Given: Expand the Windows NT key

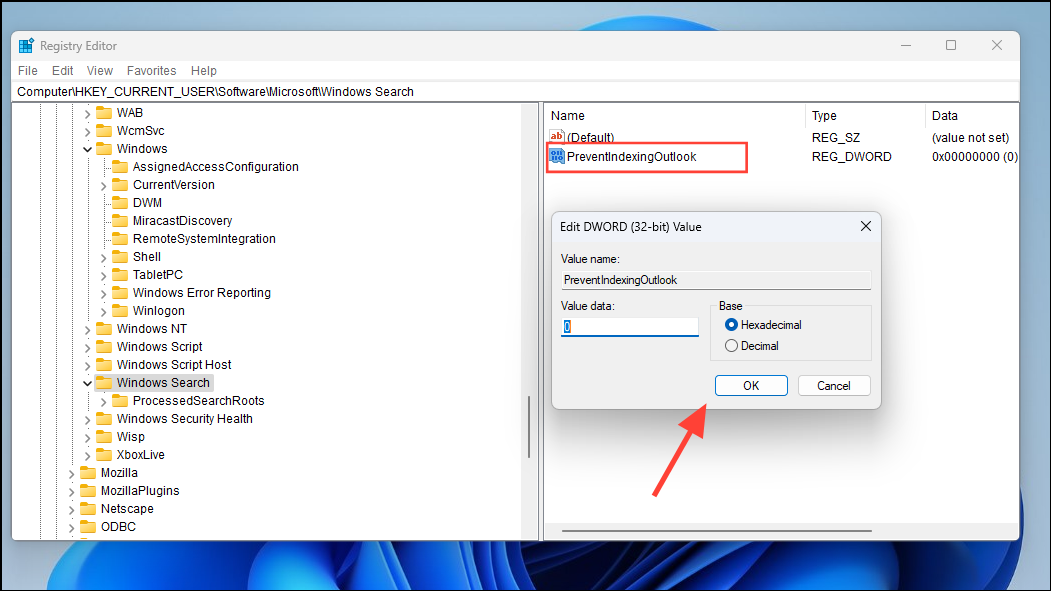Looking at the screenshot, I should tap(87, 329).
